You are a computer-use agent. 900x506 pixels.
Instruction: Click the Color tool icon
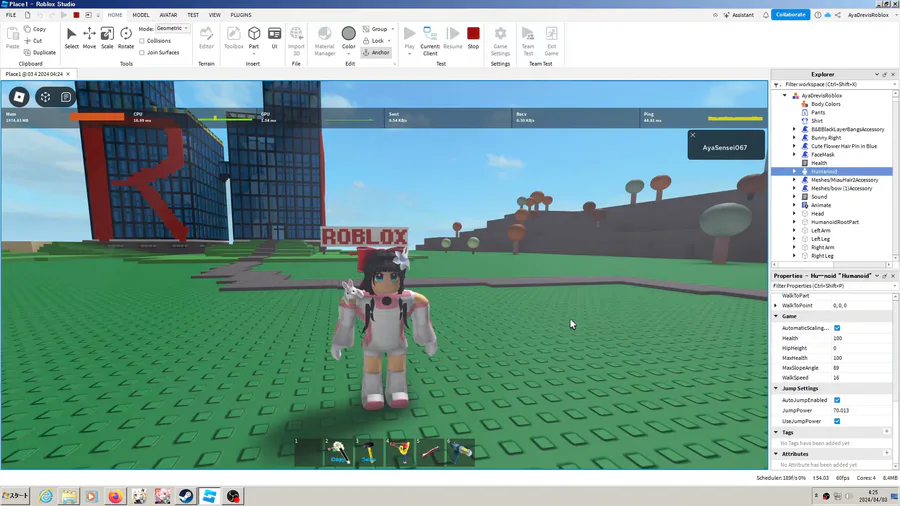pyautogui.click(x=348, y=34)
